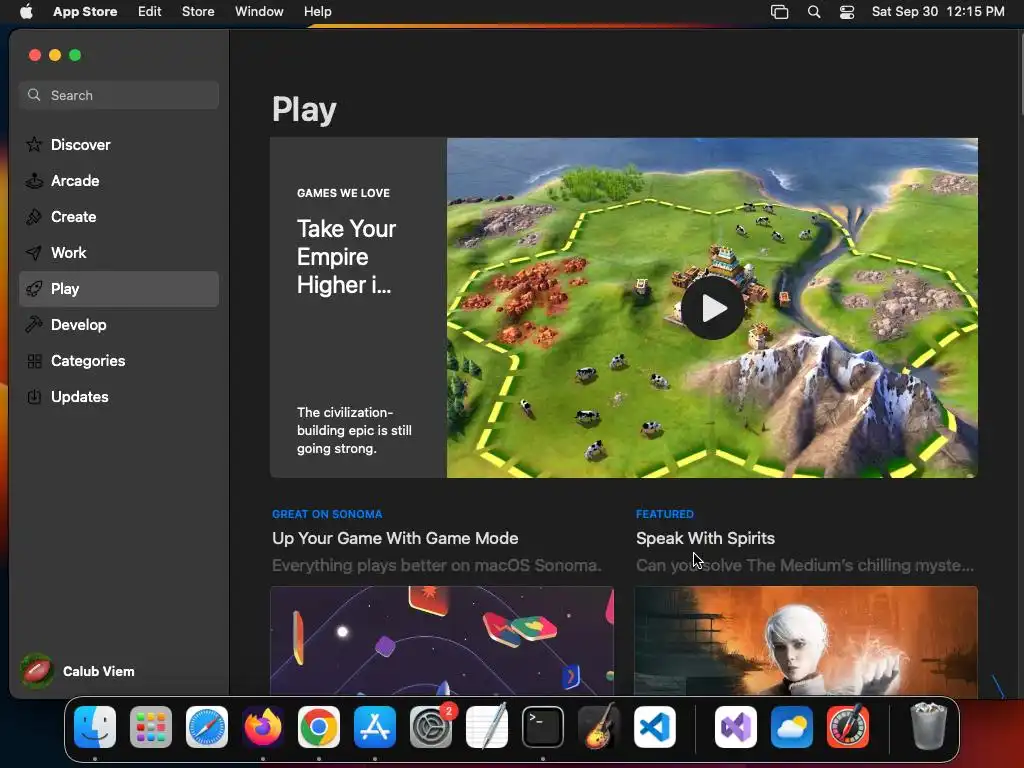Screen dimensions: 1024x768
Task: Go to the Discover section
Action: click(119, 144)
